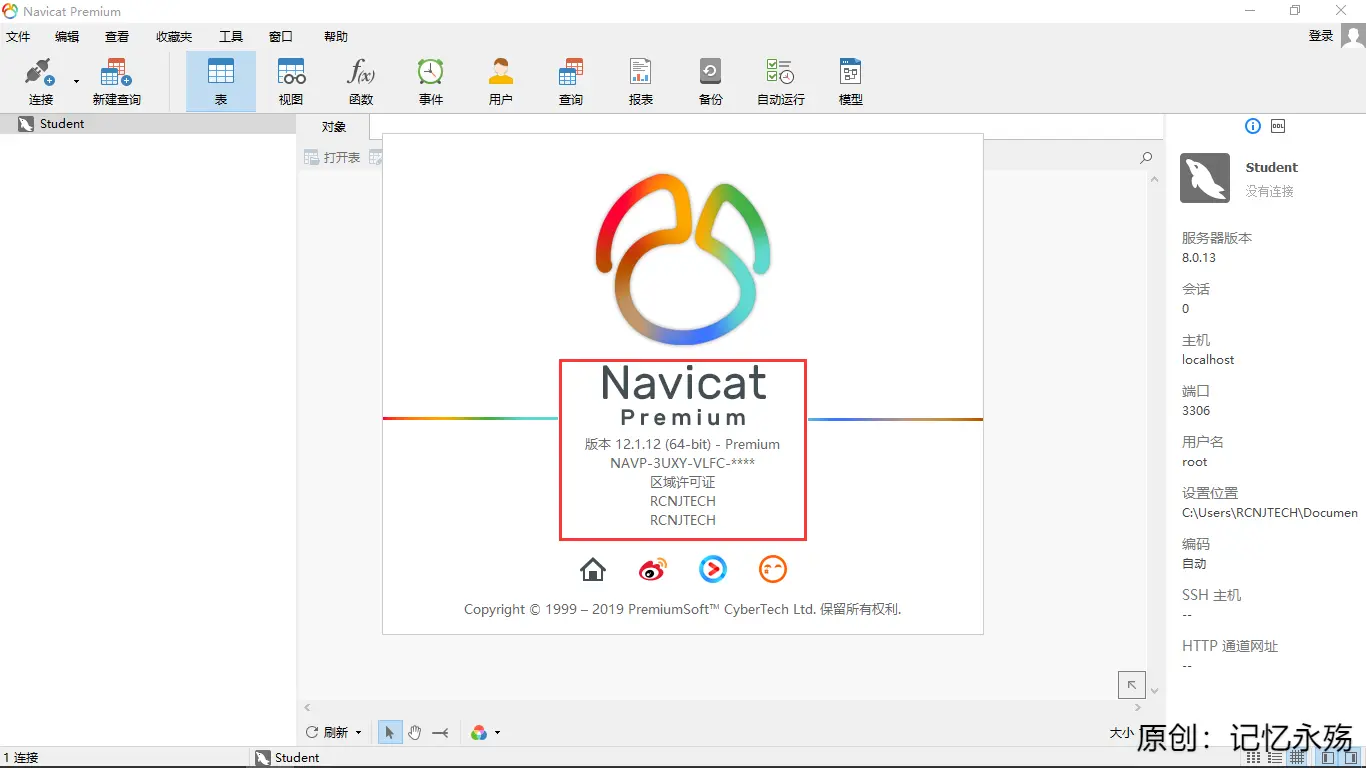Open the 查询 (Query) toolbar icon
The image size is (1366, 768).
[x=571, y=82]
